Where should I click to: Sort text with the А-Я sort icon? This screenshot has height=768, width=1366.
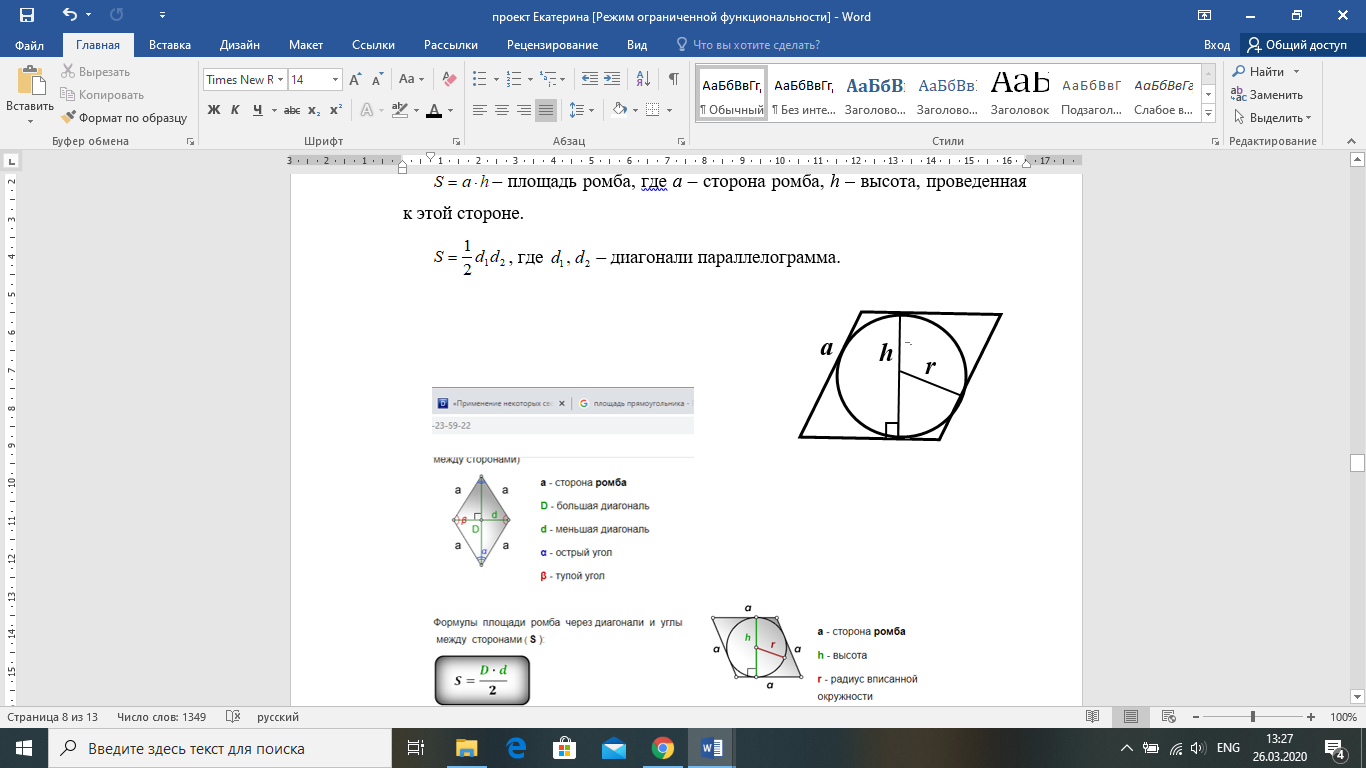[x=644, y=79]
